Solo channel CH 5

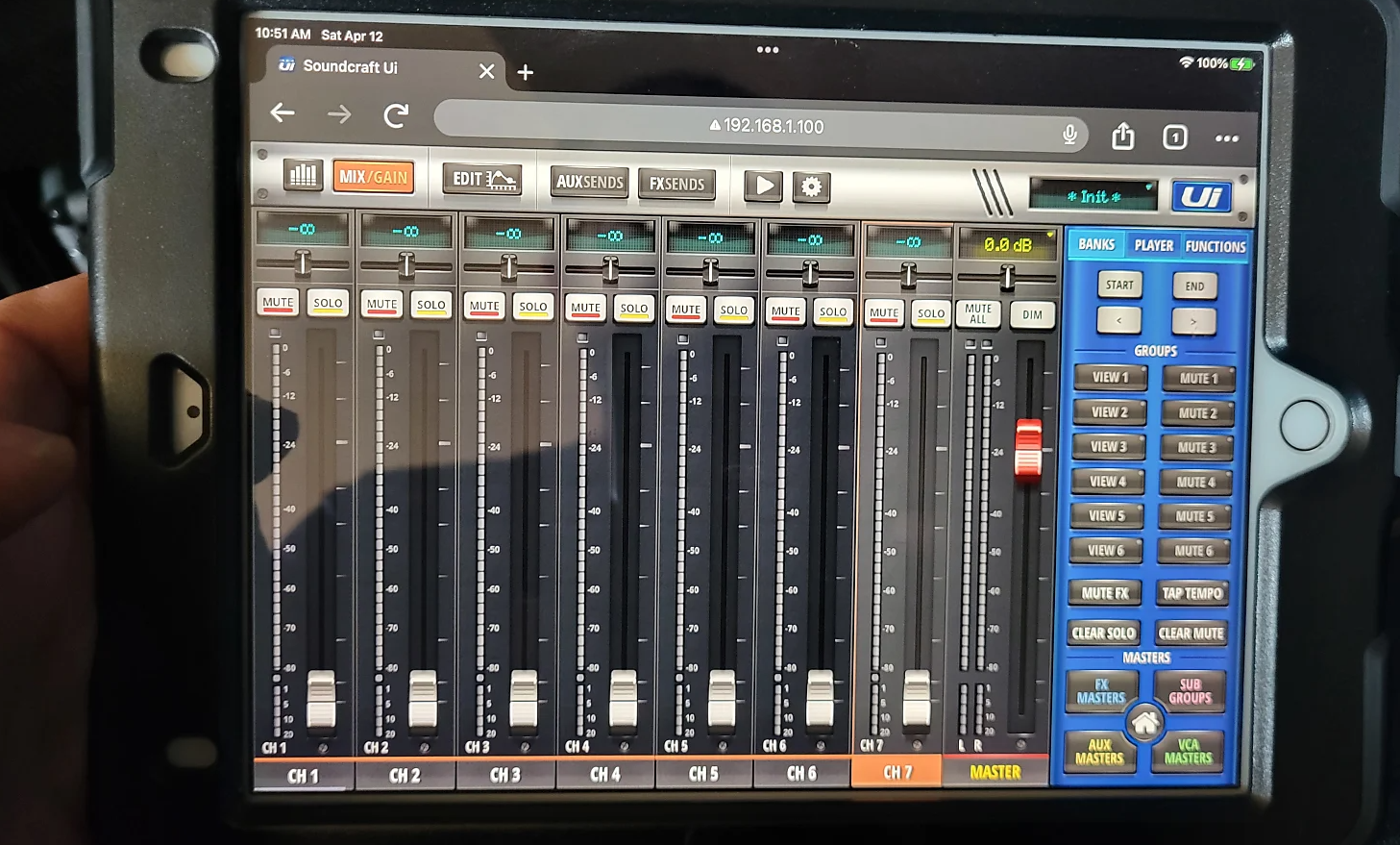(734, 311)
